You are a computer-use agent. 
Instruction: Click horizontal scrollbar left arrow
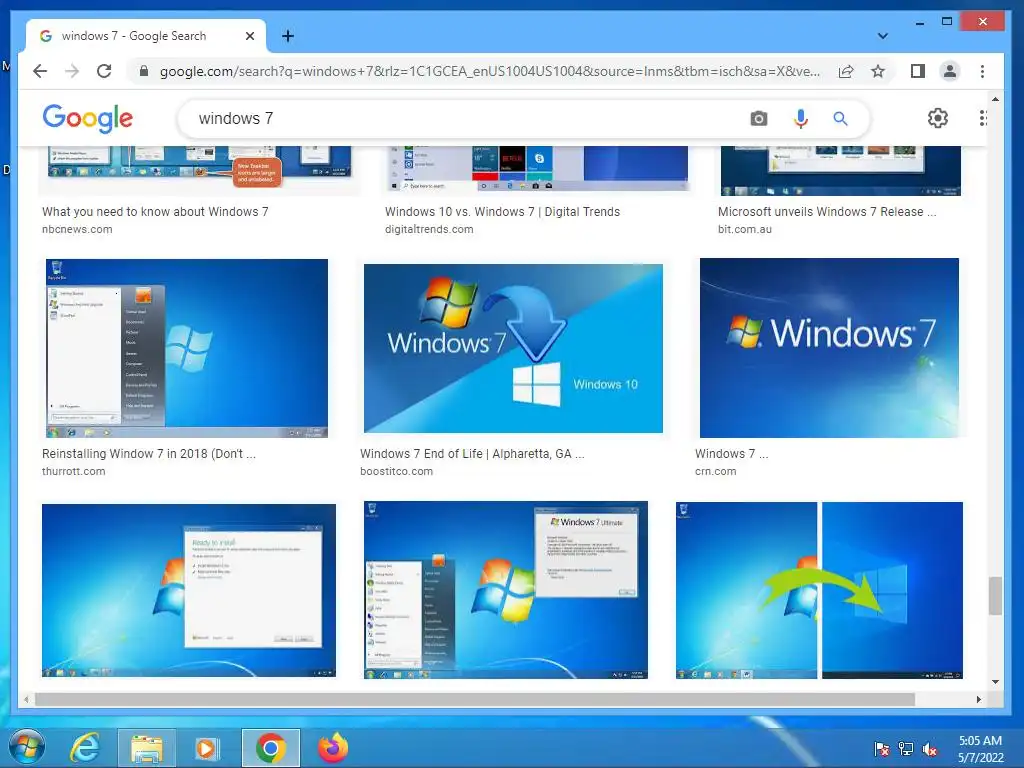[x=25, y=699]
